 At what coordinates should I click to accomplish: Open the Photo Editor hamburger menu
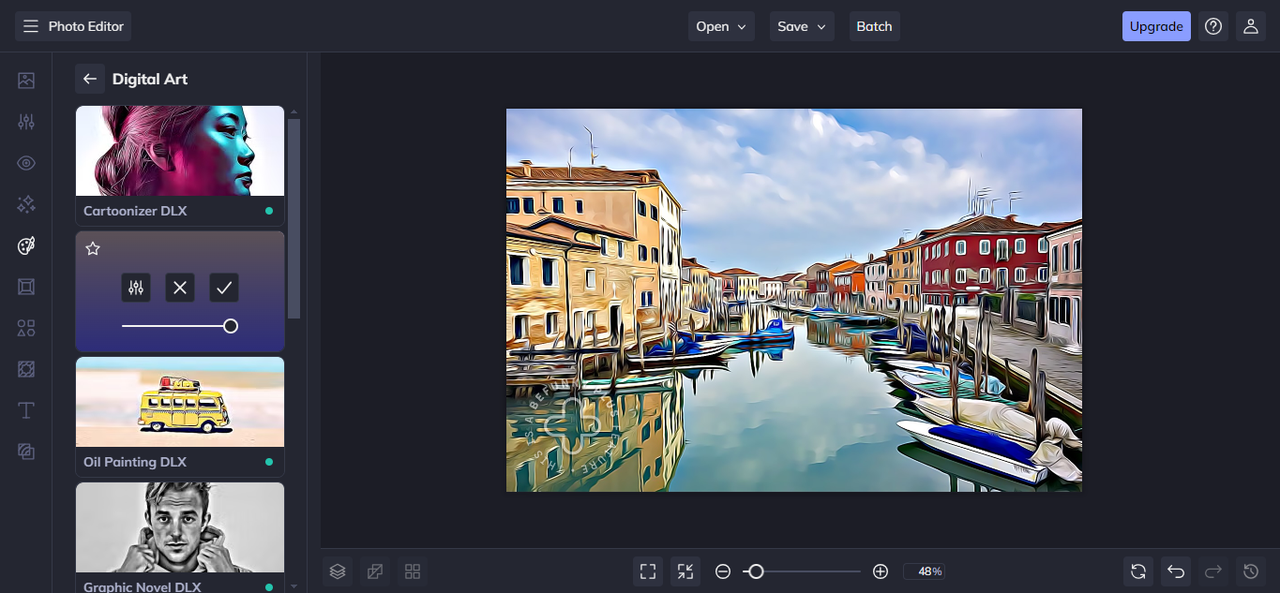pos(31,27)
